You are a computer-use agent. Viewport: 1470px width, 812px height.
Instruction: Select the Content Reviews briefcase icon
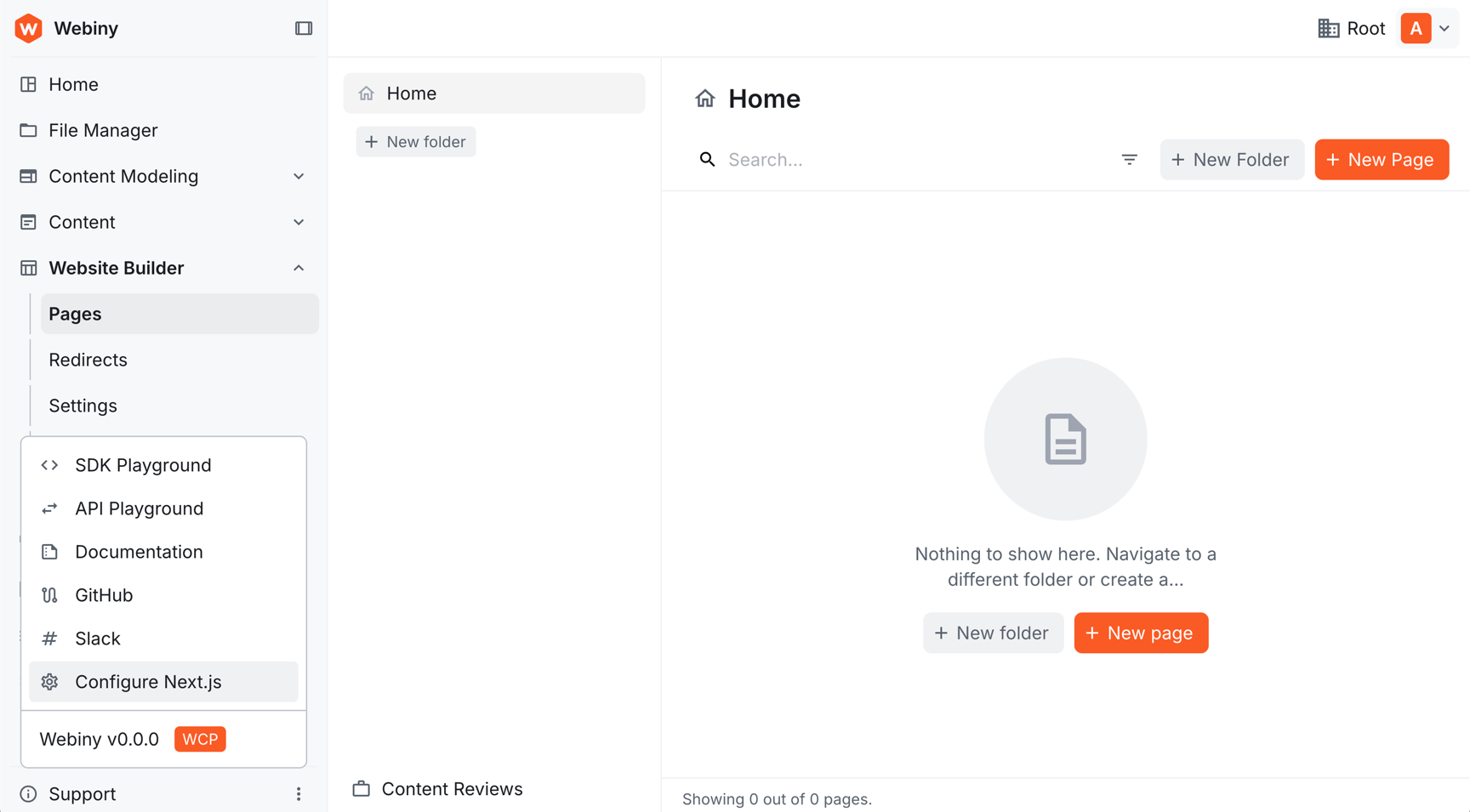(362, 788)
